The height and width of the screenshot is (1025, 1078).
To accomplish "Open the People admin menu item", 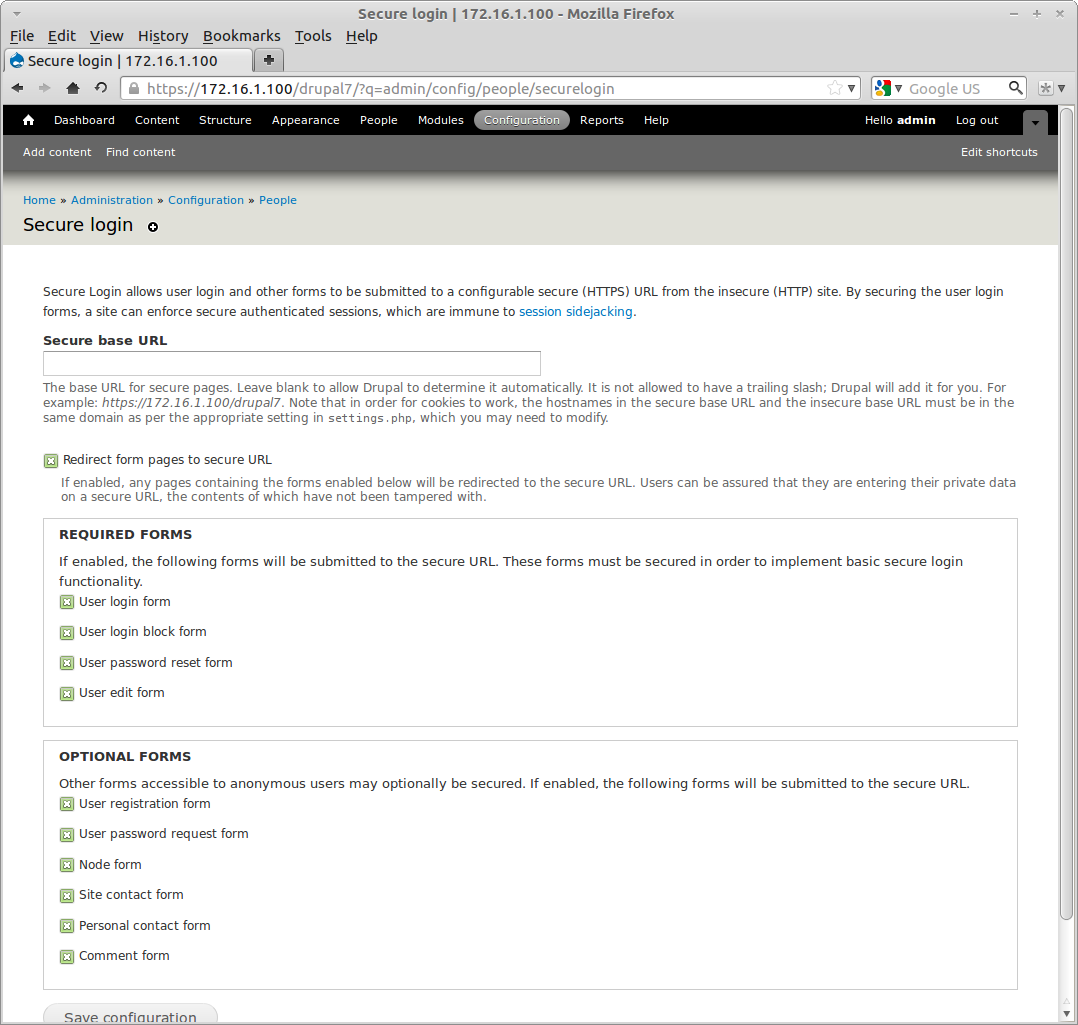I will pyautogui.click(x=379, y=120).
